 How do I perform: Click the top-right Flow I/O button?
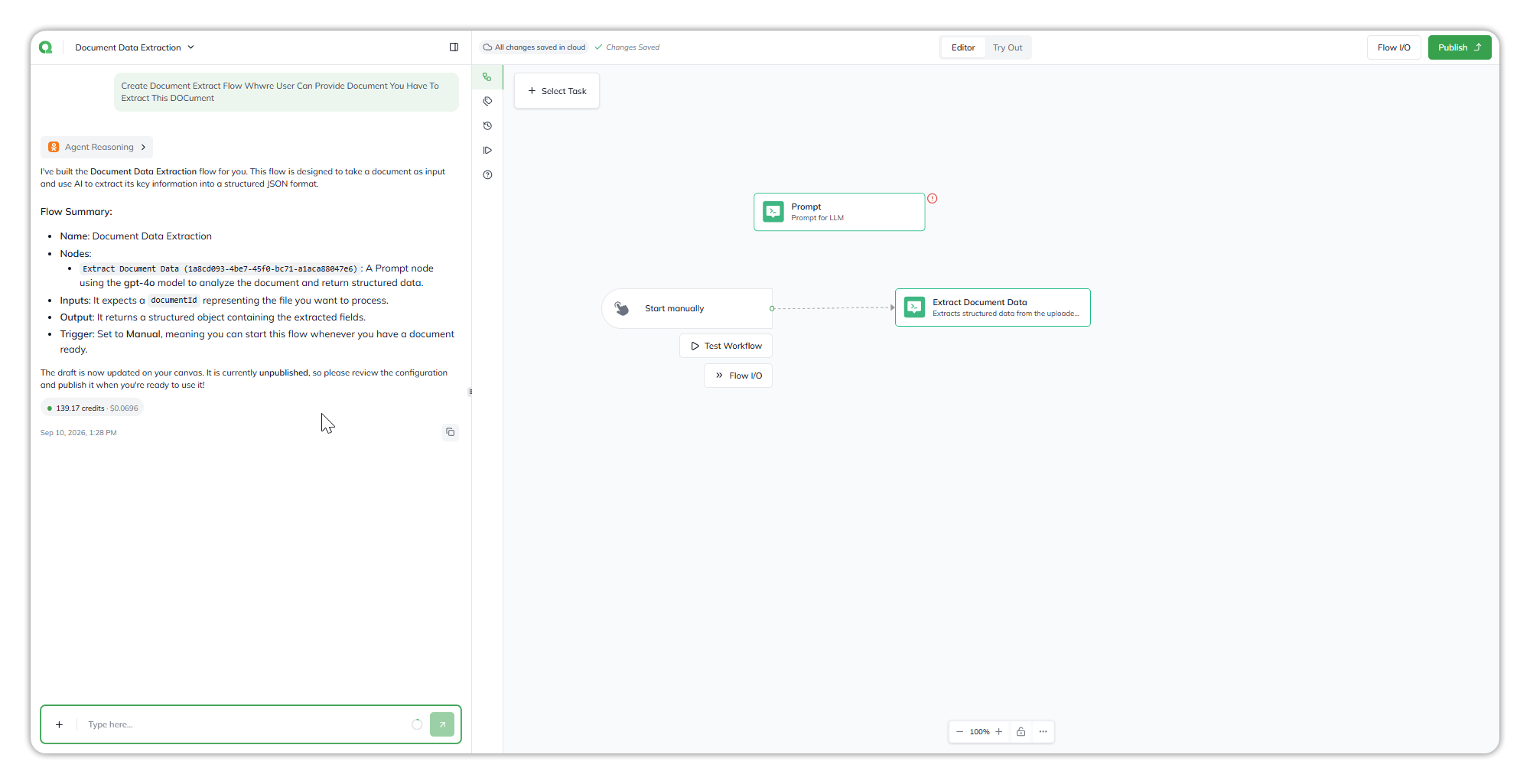click(x=1394, y=47)
